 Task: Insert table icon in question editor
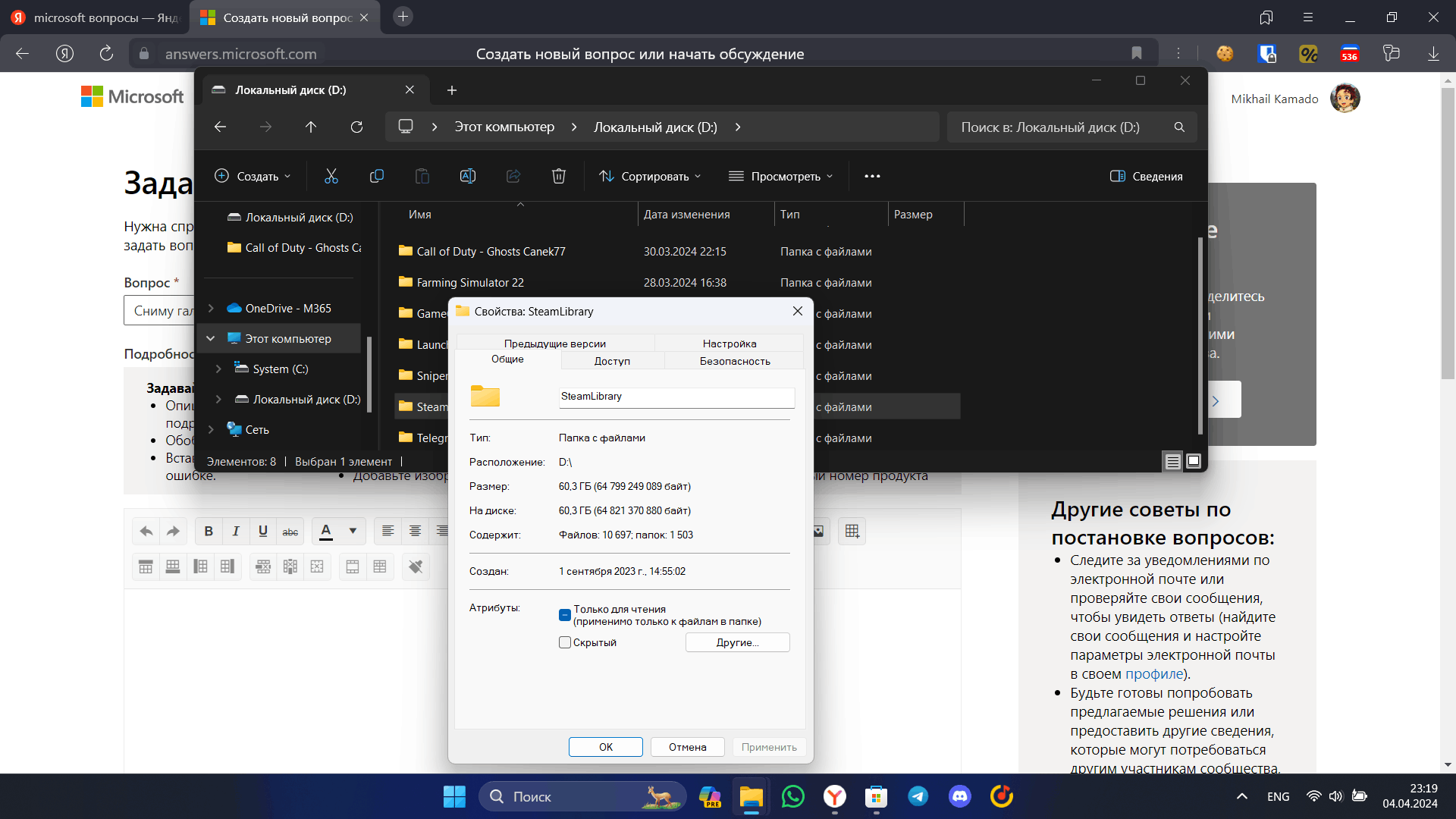[x=852, y=531]
